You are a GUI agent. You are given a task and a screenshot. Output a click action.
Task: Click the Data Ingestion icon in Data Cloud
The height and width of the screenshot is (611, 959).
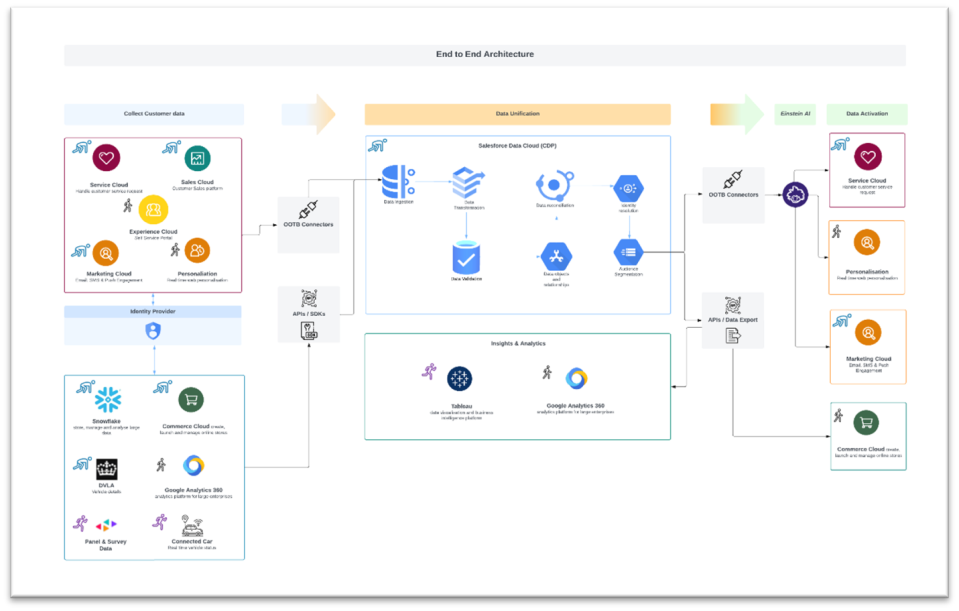398,182
